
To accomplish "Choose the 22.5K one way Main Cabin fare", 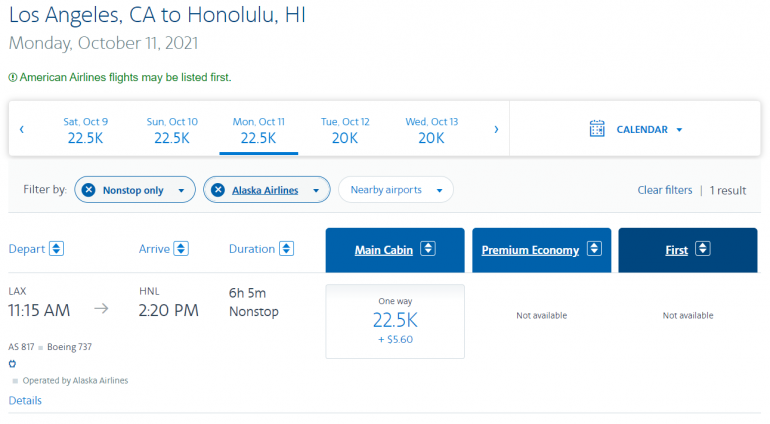I will [395, 321].
